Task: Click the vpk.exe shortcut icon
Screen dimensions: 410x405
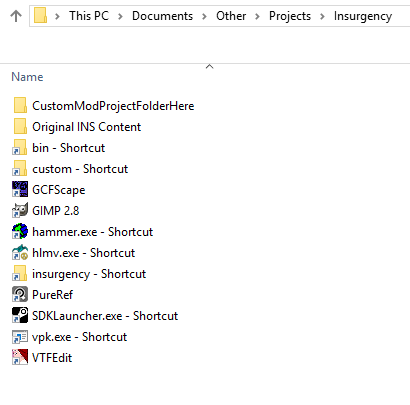Action: tap(20, 336)
